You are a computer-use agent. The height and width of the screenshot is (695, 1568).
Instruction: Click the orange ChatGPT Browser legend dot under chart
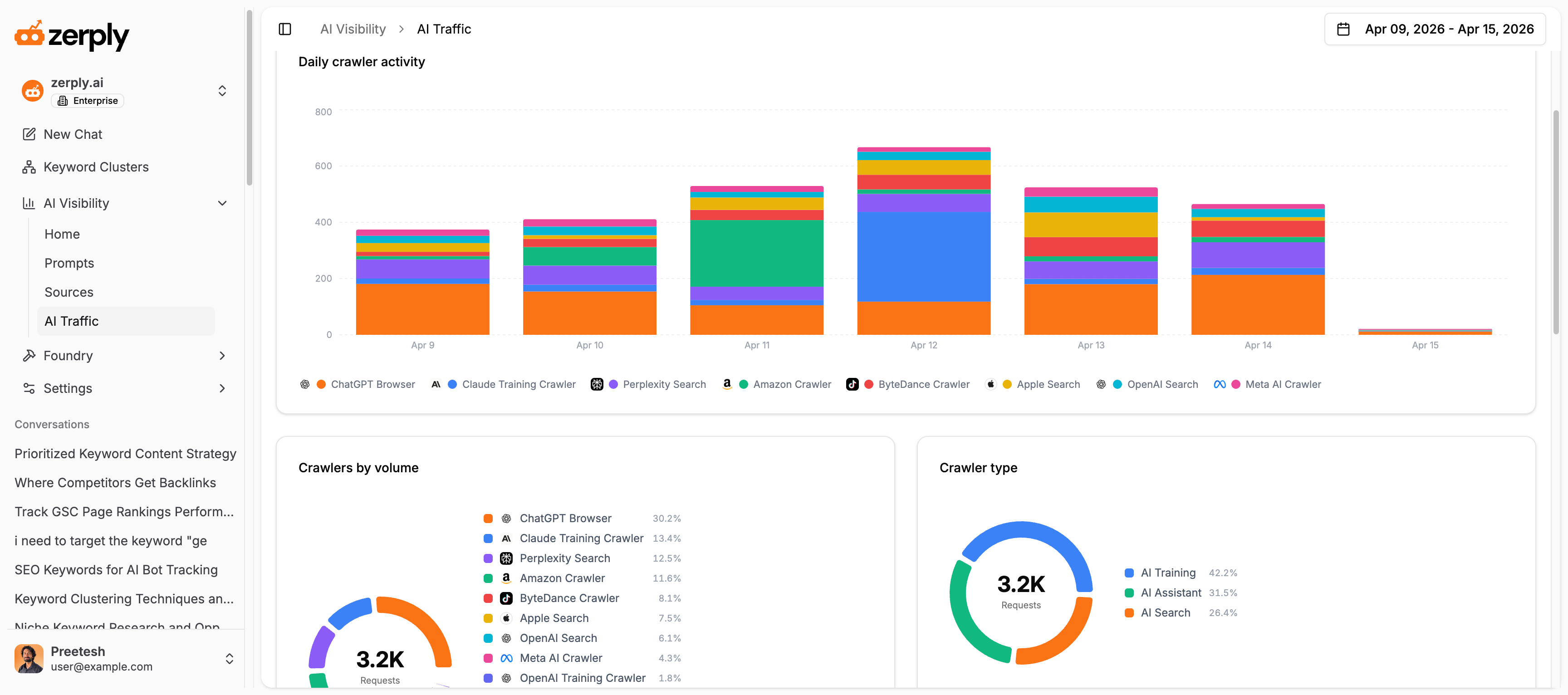[321, 384]
